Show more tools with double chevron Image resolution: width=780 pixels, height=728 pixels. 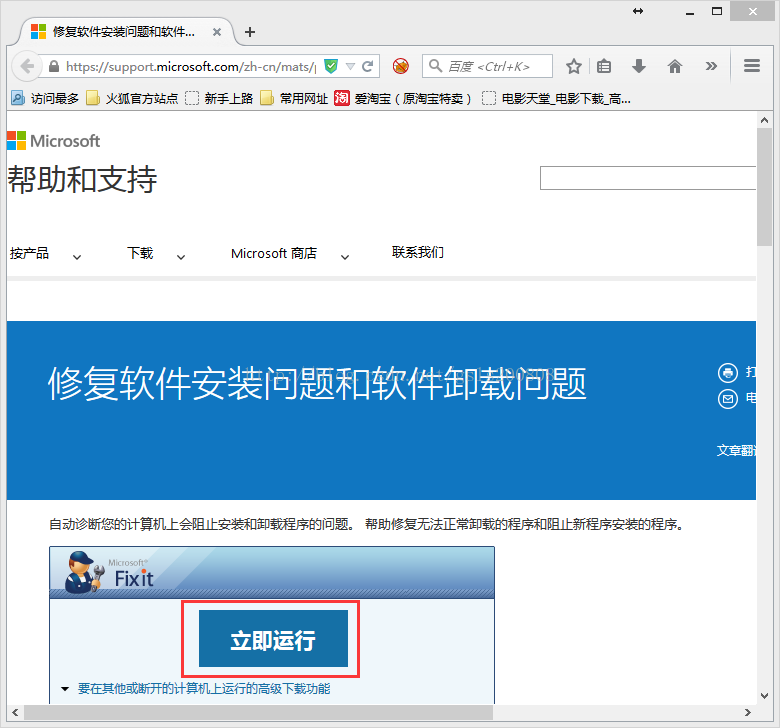click(x=711, y=66)
